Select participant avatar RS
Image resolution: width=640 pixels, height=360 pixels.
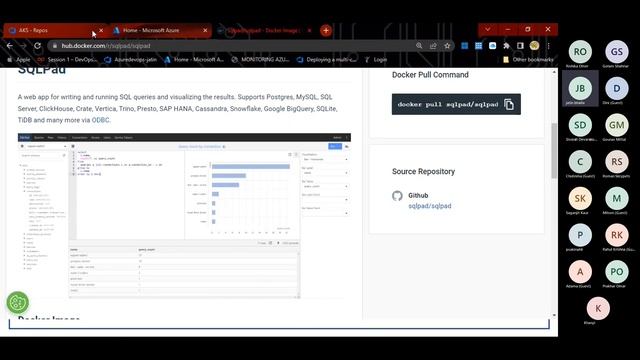(617, 162)
